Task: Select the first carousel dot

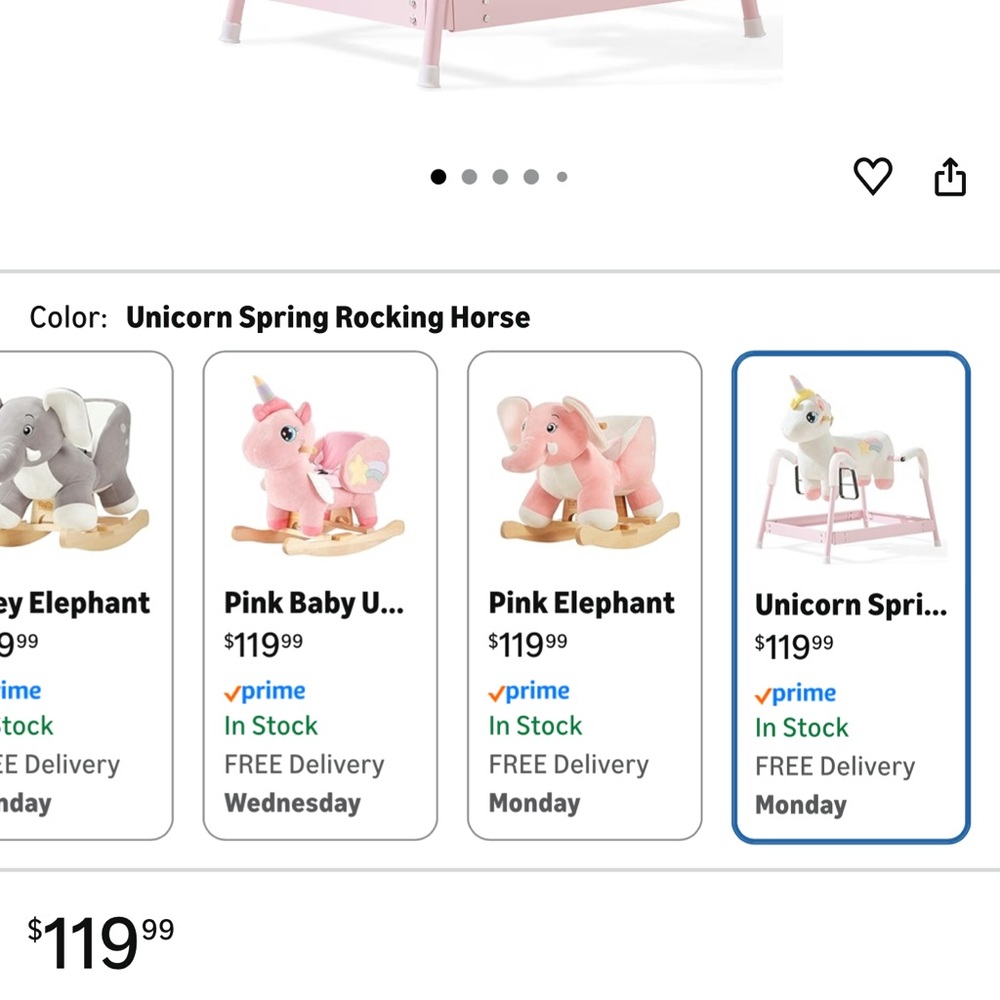Action: point(438,176)
